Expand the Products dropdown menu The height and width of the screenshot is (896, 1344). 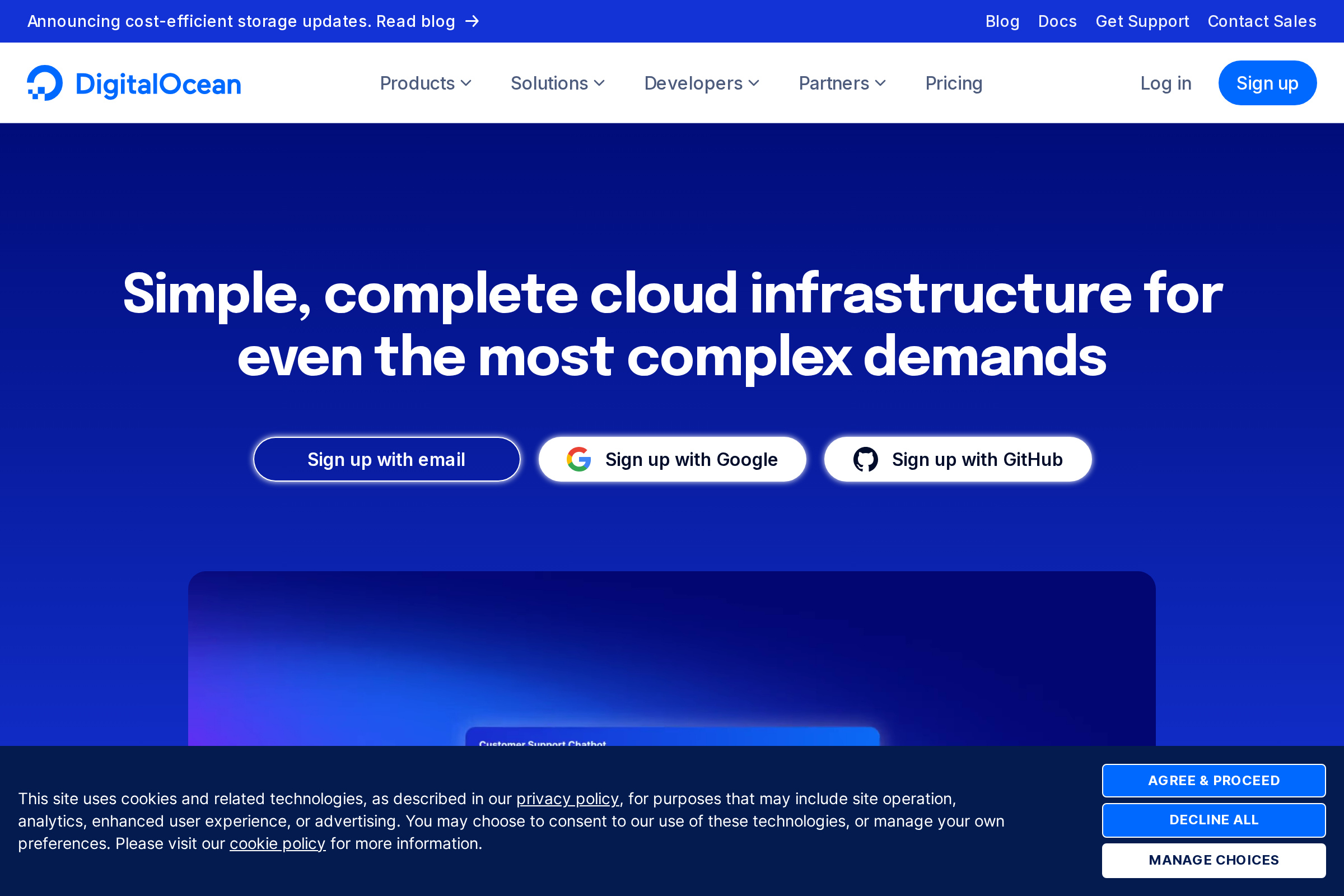425,83
